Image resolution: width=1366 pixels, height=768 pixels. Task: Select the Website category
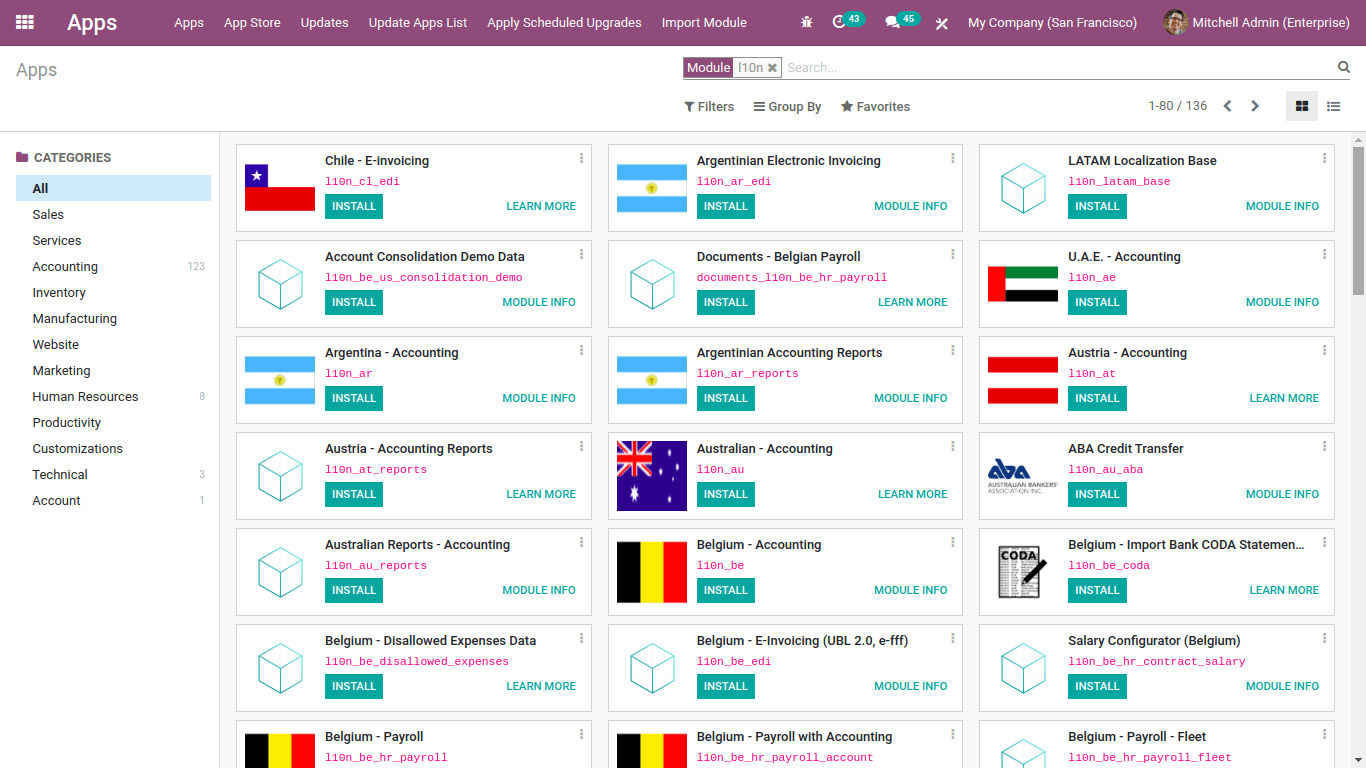[x=113, y=344]
